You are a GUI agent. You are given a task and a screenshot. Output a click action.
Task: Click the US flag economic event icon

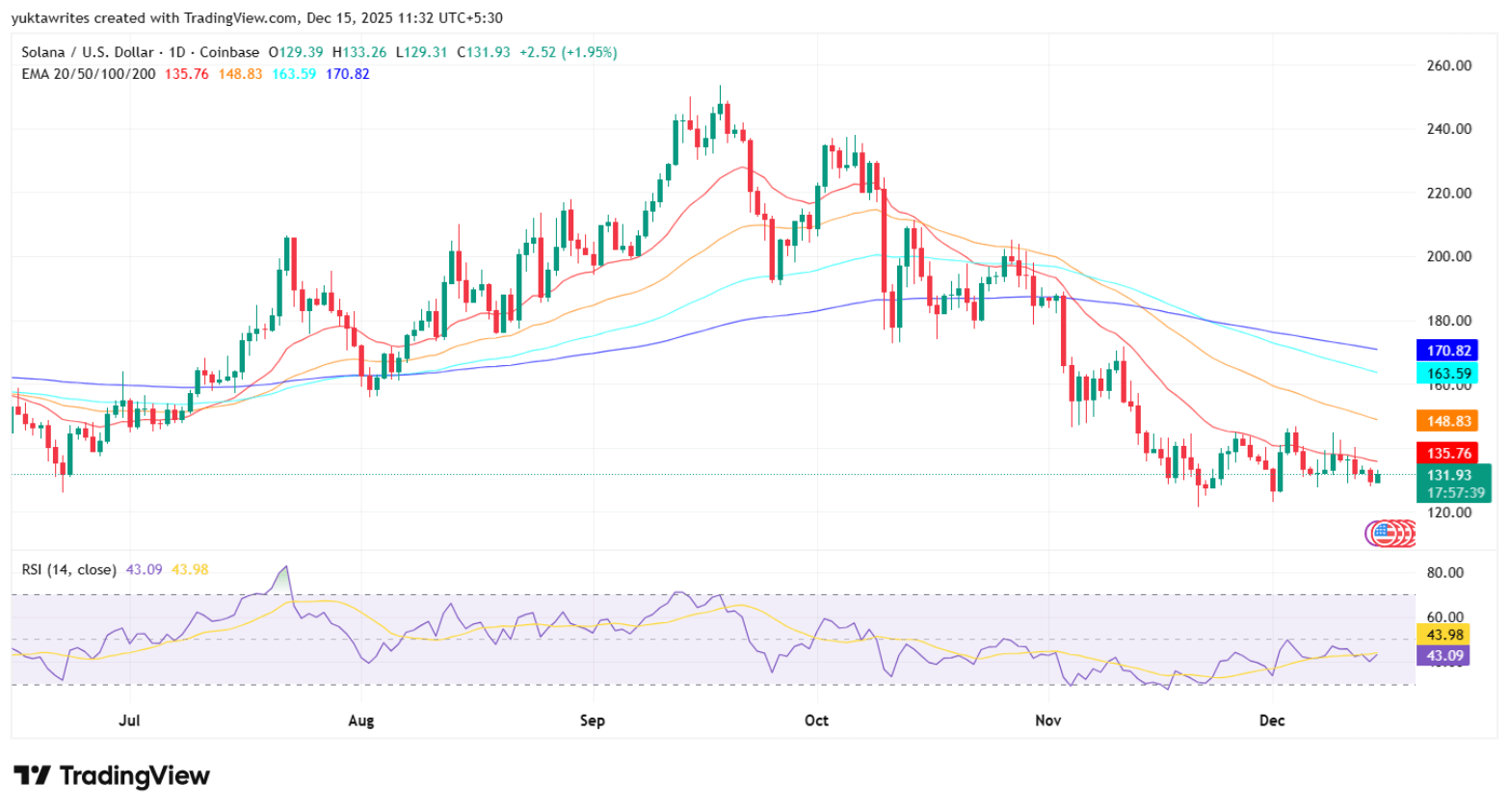(1383, 532)
